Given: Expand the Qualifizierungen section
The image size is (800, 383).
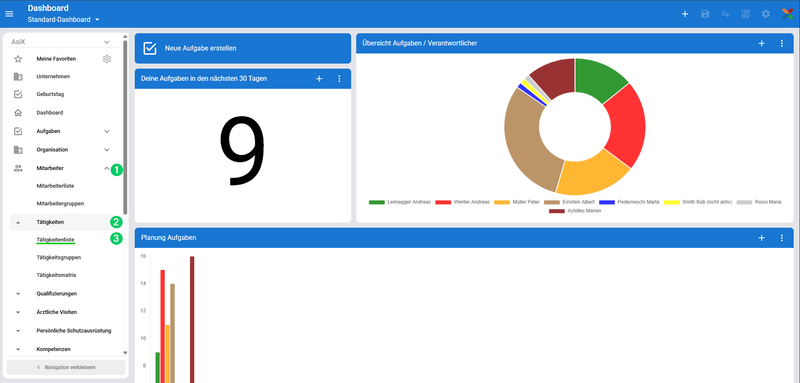Looking at the screenshot, I should pyautogui.click(x=18, y=294).
